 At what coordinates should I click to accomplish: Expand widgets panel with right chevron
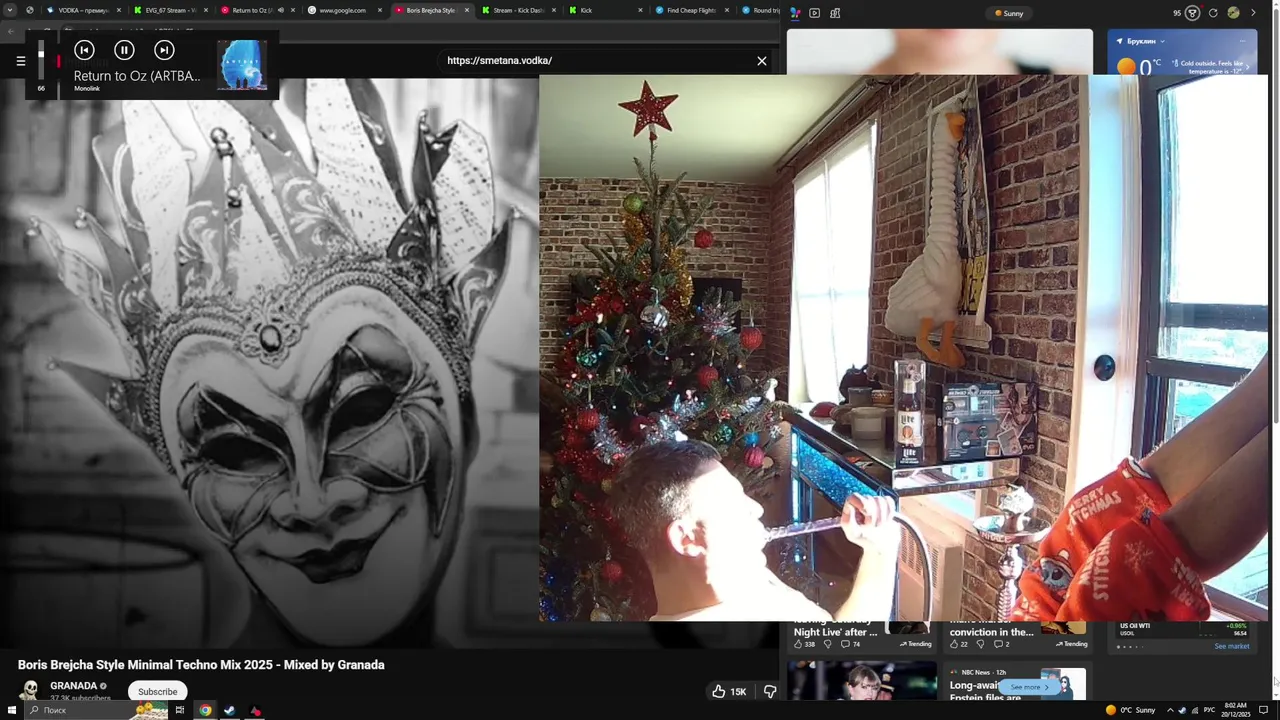(x=1253, y=13)
